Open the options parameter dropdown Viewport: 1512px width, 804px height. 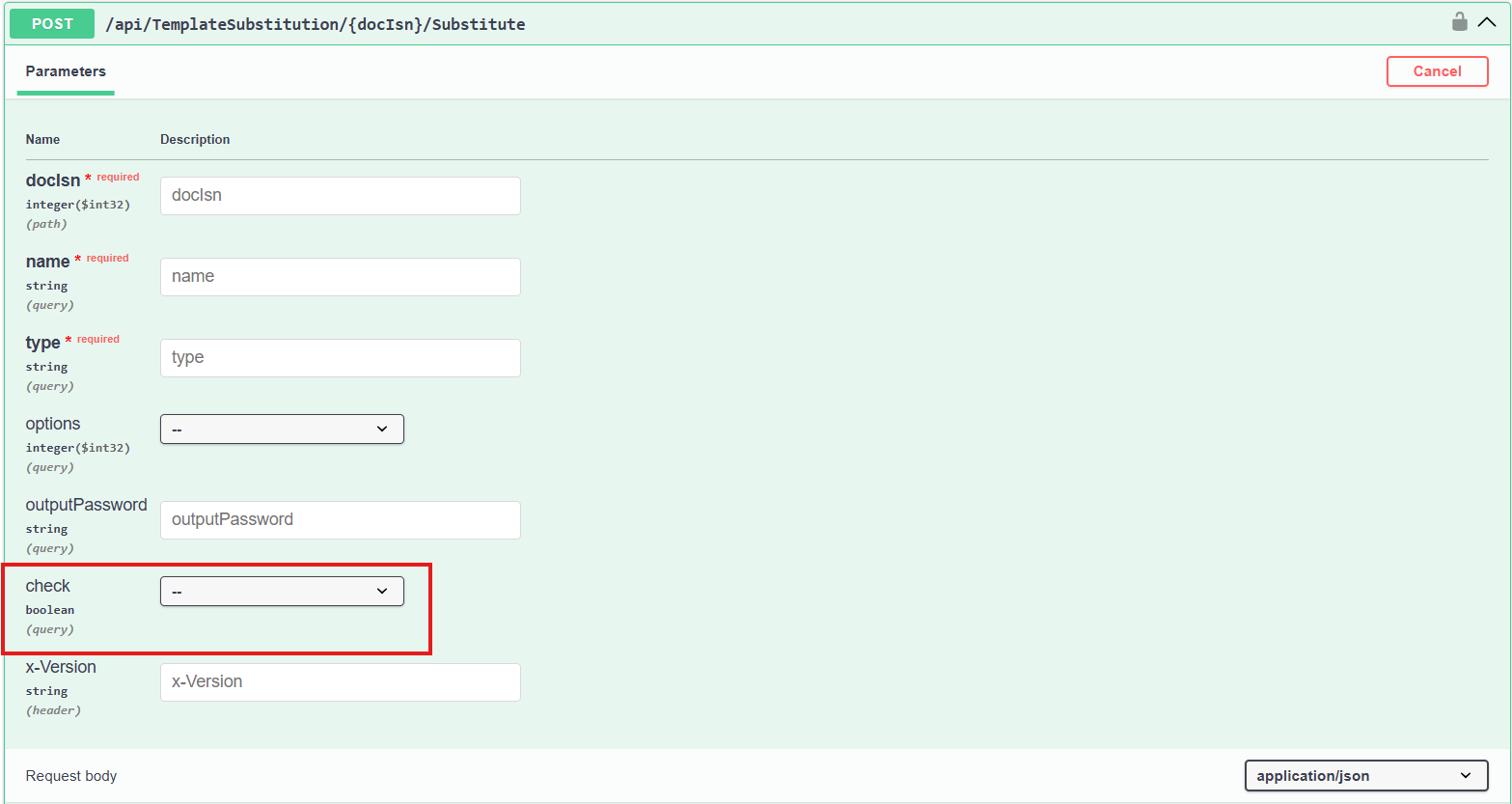click(282, 429)
